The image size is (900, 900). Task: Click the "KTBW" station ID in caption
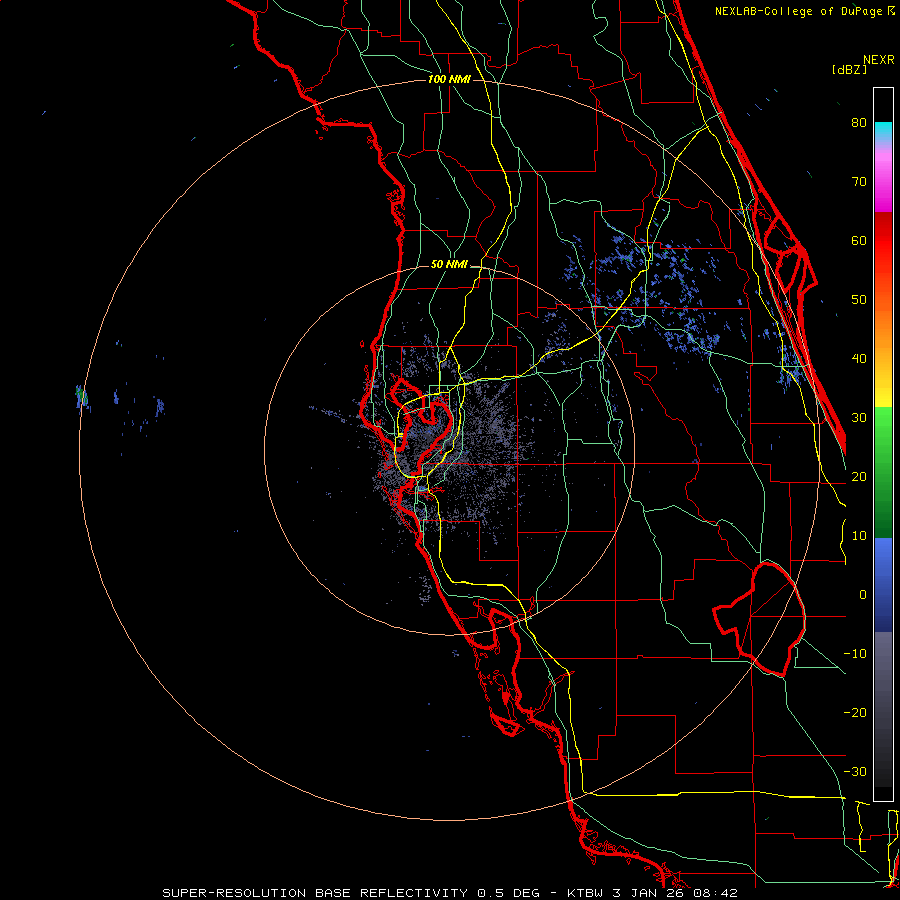(x=585, y=893)
